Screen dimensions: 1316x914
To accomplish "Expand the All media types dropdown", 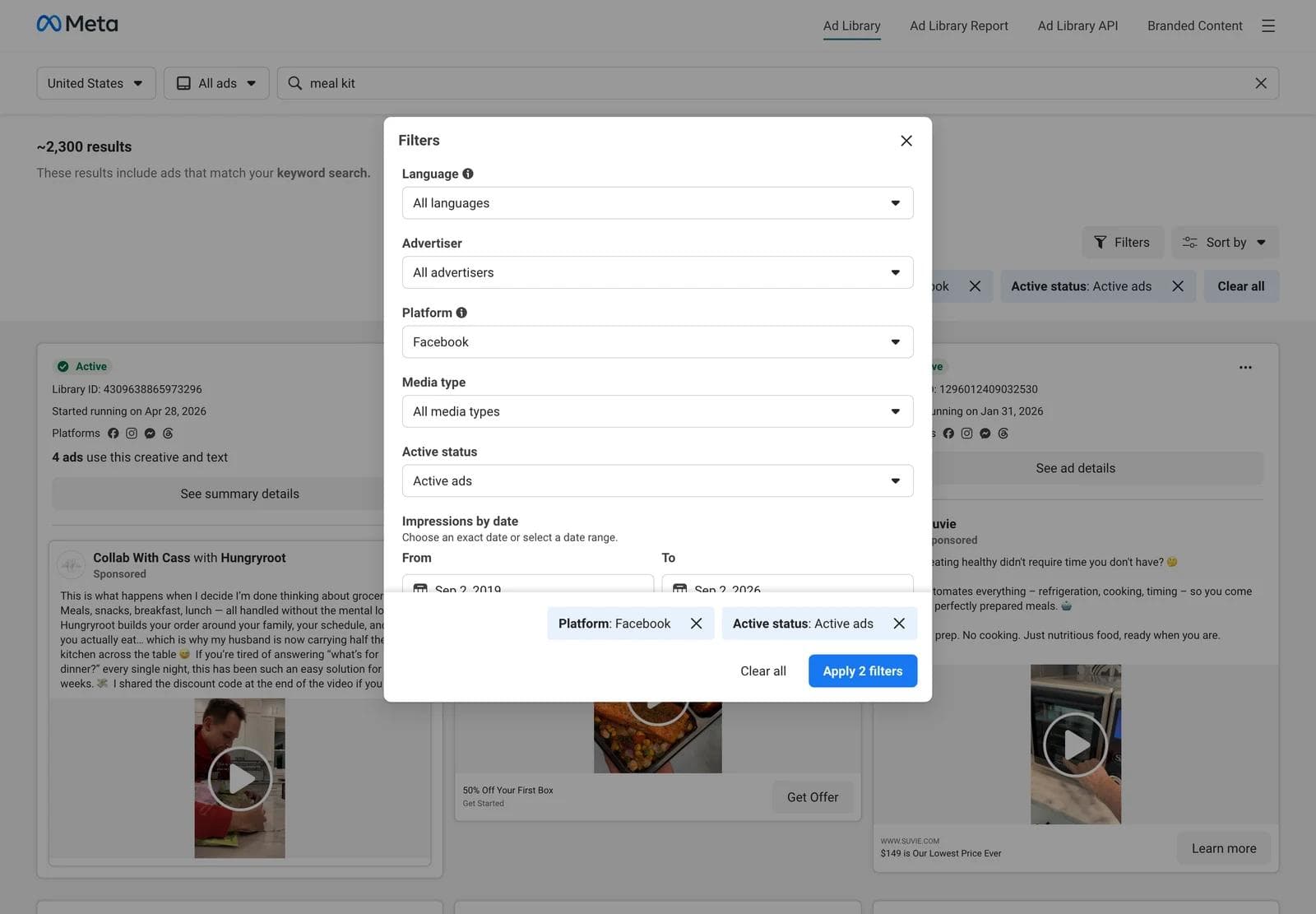I will [657, 411].
